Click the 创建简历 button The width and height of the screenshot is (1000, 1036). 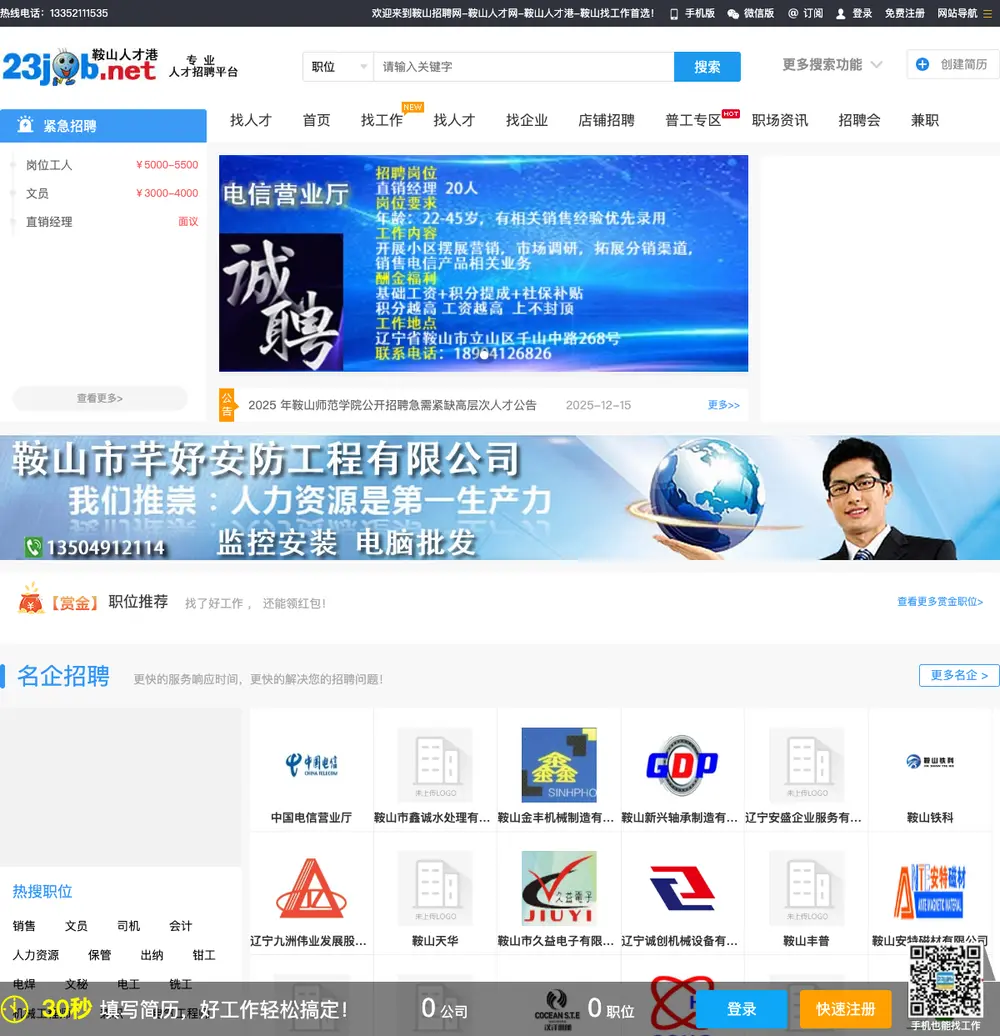952,64
